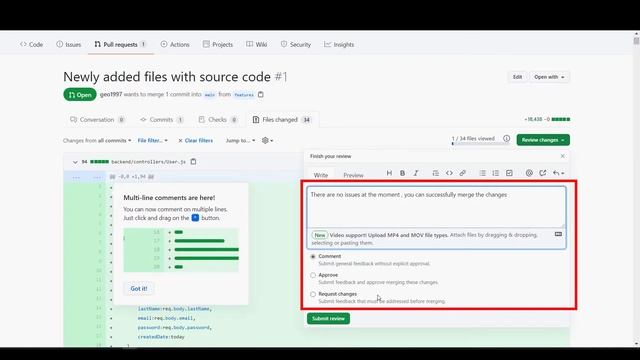Apply italic formatting in the review editor
Screen dimensions: 640x360
pos(416,173)
